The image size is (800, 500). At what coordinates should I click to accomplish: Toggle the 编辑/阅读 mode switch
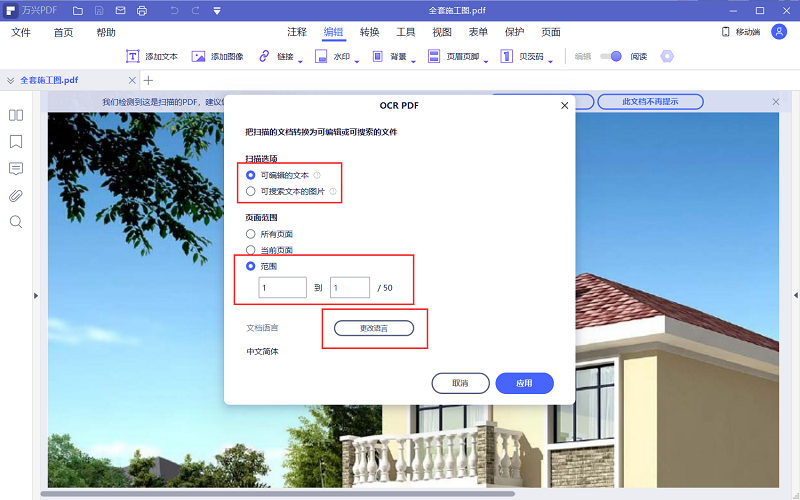[611, 56]
